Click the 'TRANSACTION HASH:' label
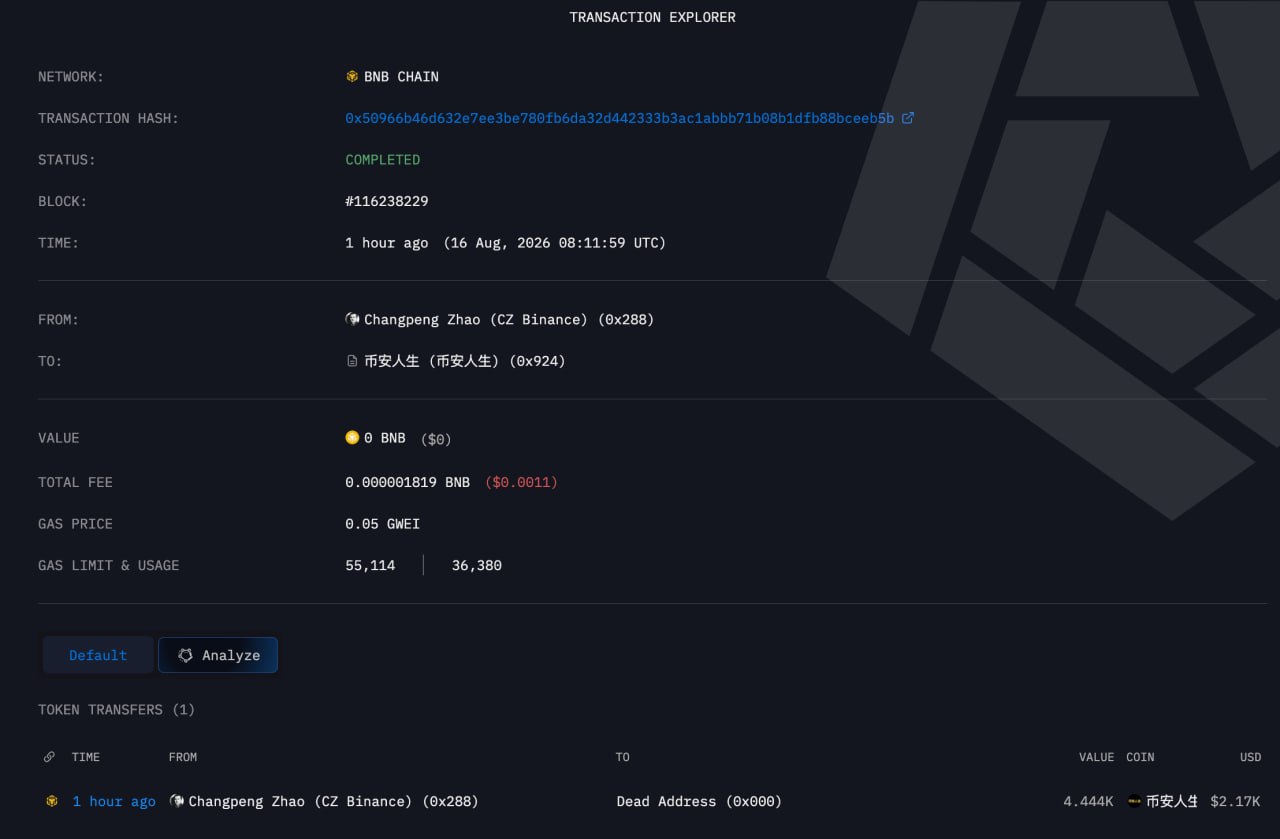This screenshot has height=839, width=1280. (x=108, y=118)
